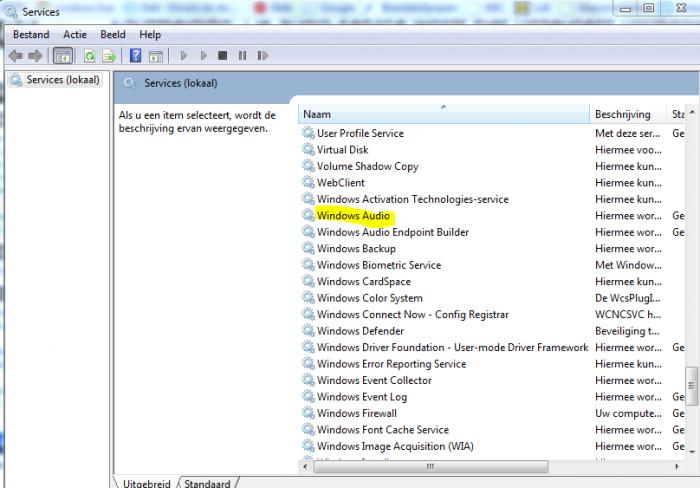700x488 pixels.
Task: Click the horizontal scrollbar thumb
Action: click(431, 467)
